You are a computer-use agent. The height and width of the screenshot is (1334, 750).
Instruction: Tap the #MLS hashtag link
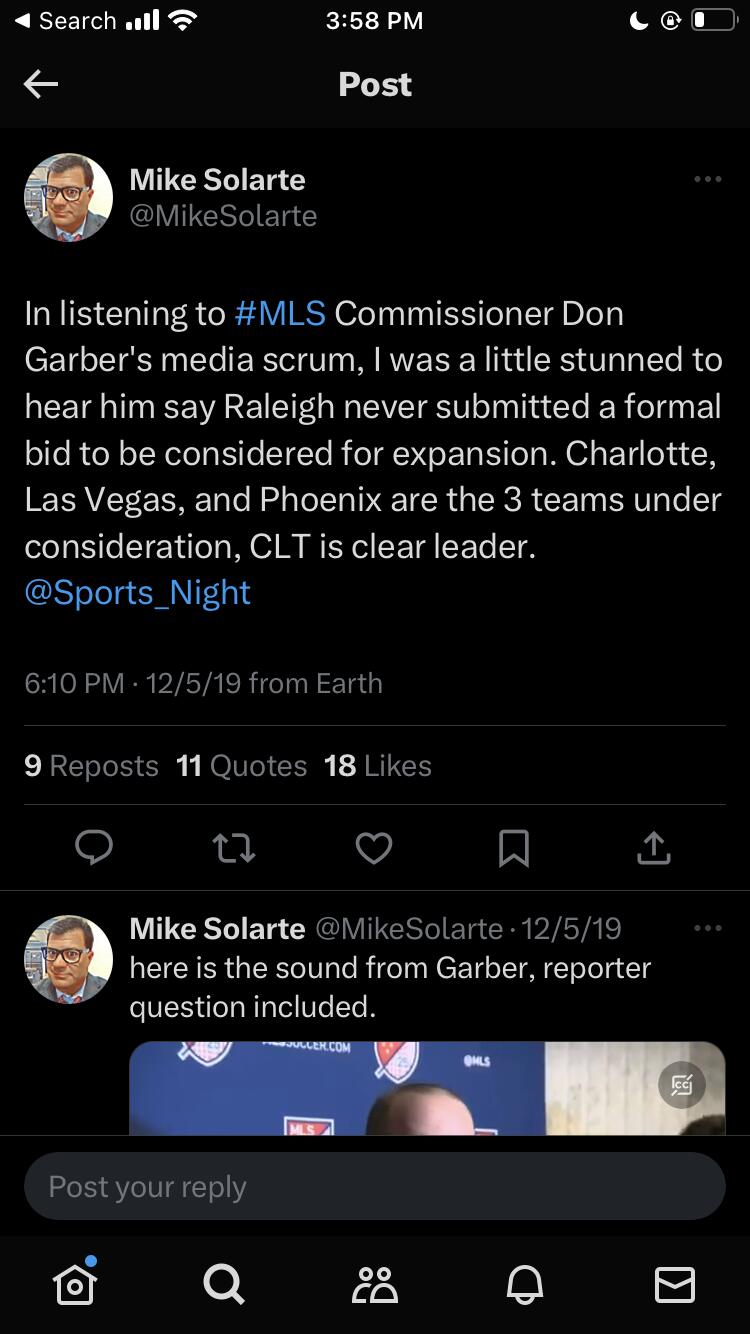[x=280, y=314]
